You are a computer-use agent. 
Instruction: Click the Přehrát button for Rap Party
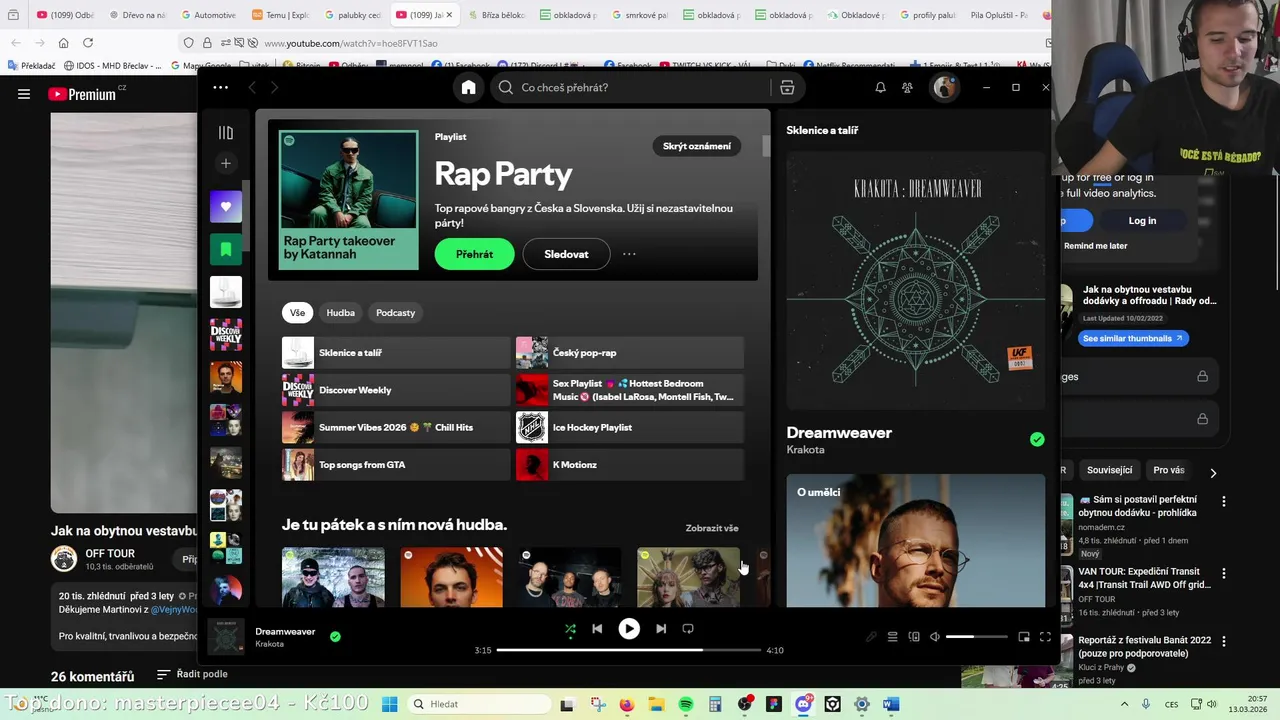tap(474, 254)
